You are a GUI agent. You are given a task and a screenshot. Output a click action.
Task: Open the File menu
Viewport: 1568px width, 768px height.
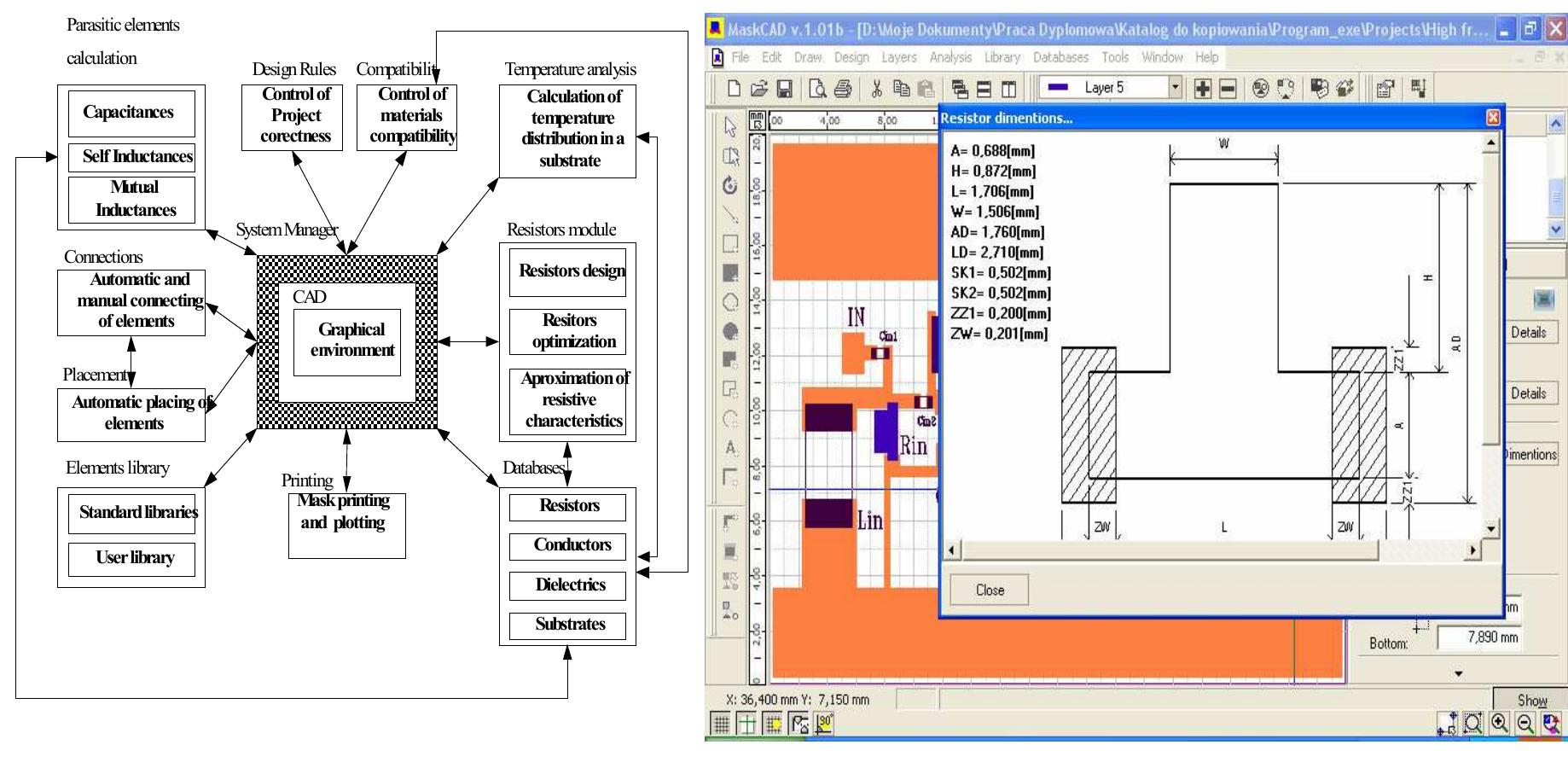click(x=740, y=57)
